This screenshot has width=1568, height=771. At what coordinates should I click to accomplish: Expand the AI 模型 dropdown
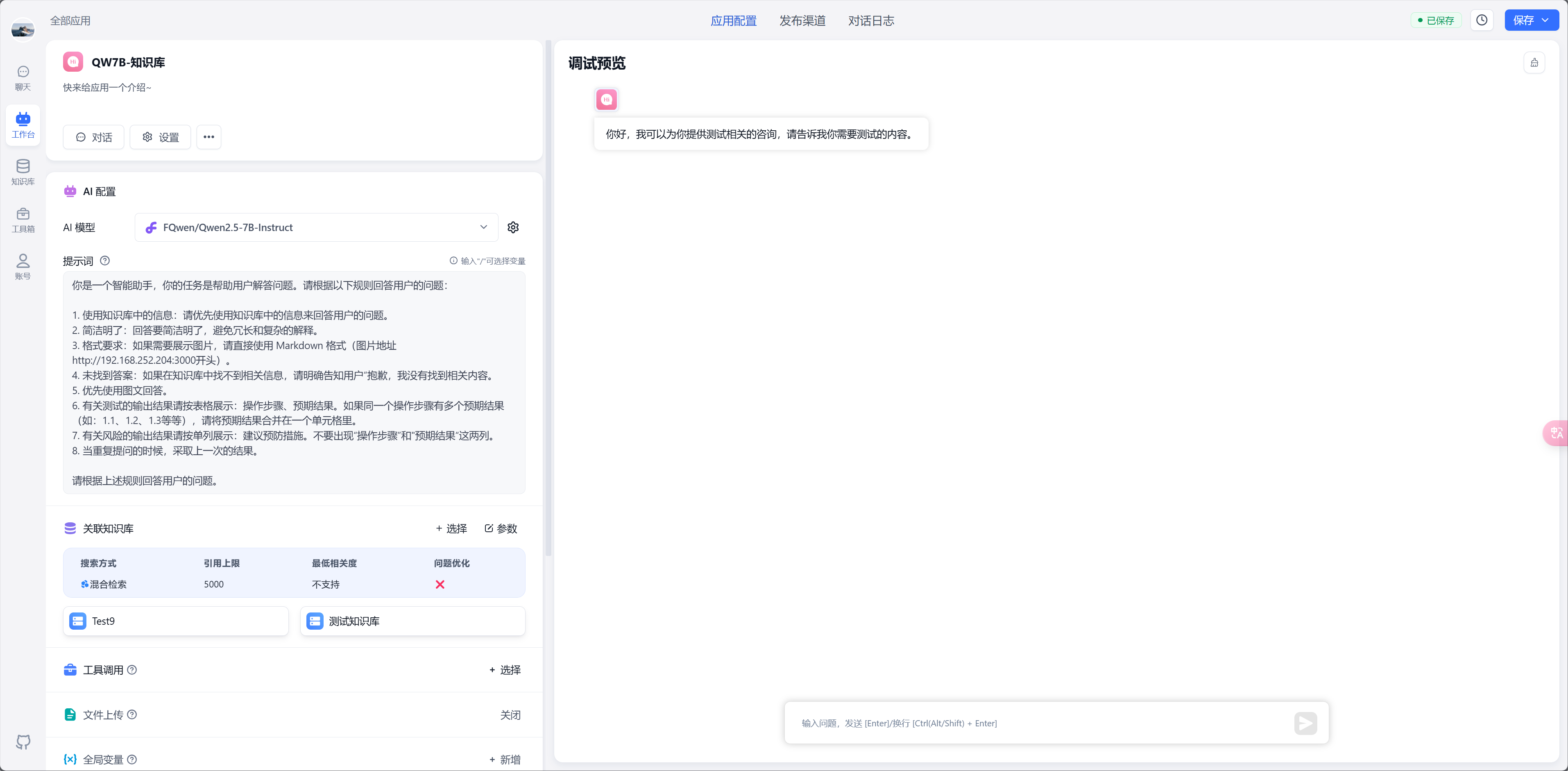tap(483, 227)
